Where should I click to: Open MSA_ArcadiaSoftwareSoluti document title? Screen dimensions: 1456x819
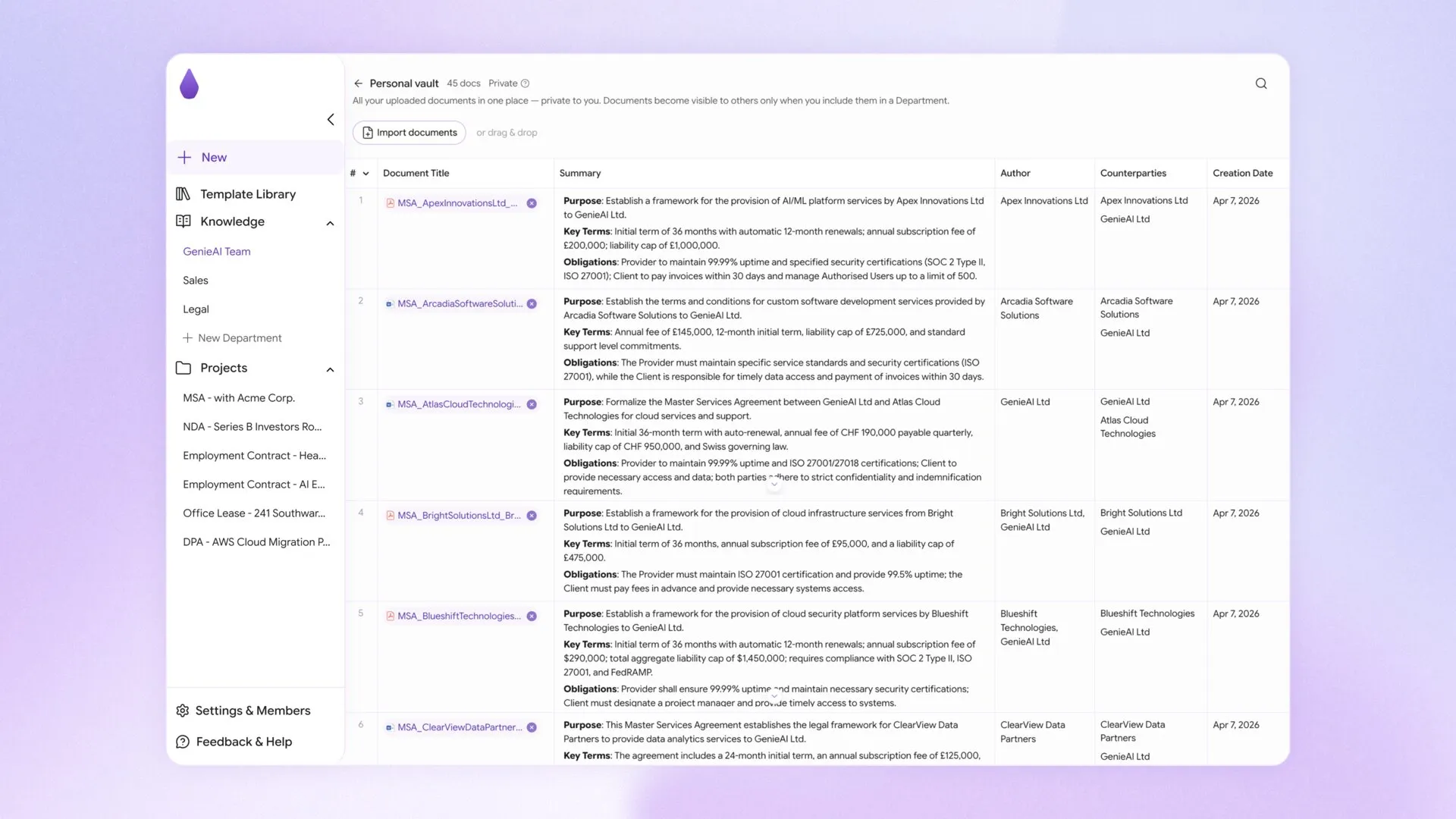click(x=460, y=304)
